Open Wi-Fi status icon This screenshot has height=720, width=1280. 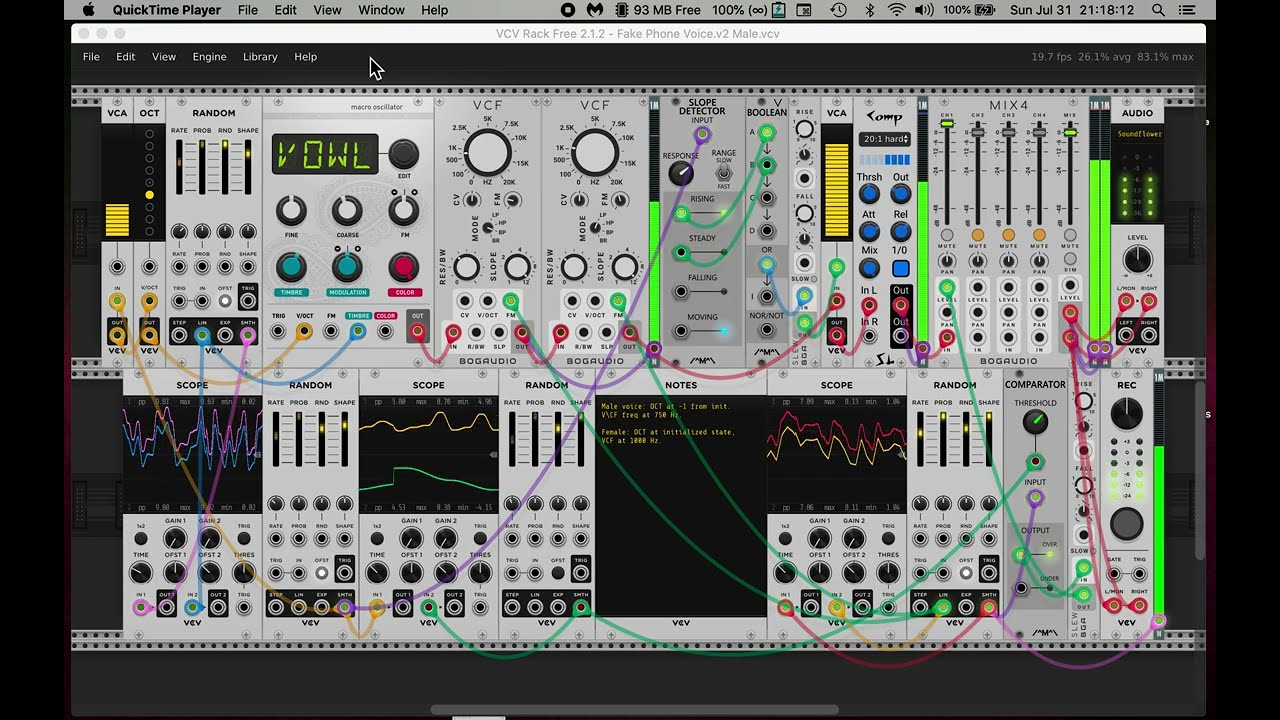click(896, 10)
